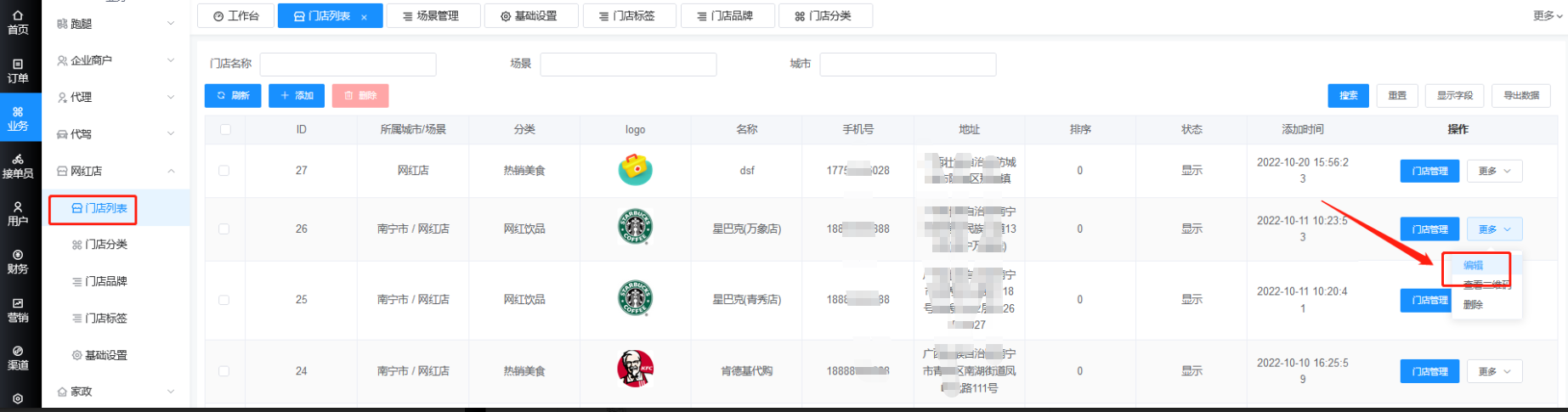Open the 财务 finance icon in sidebar
The image size is (1568, 412).
(18, 262)
